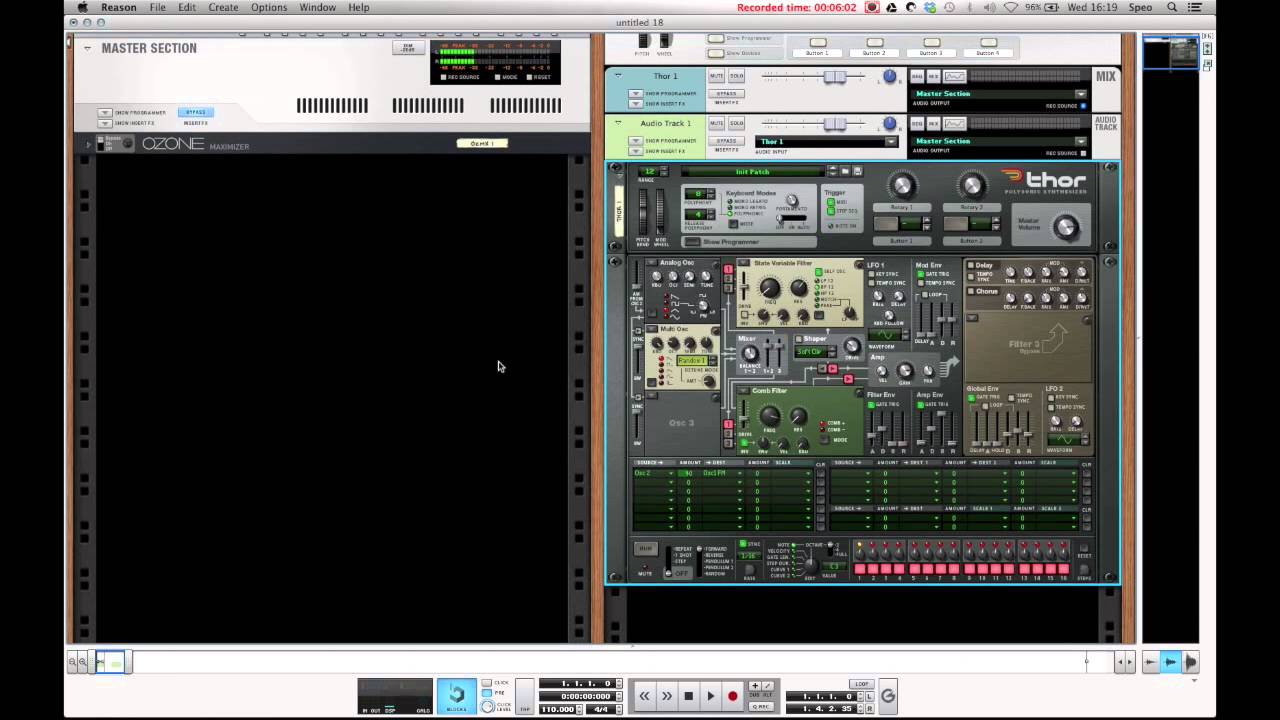Open the Reason application menu

[x=118, y=7]
